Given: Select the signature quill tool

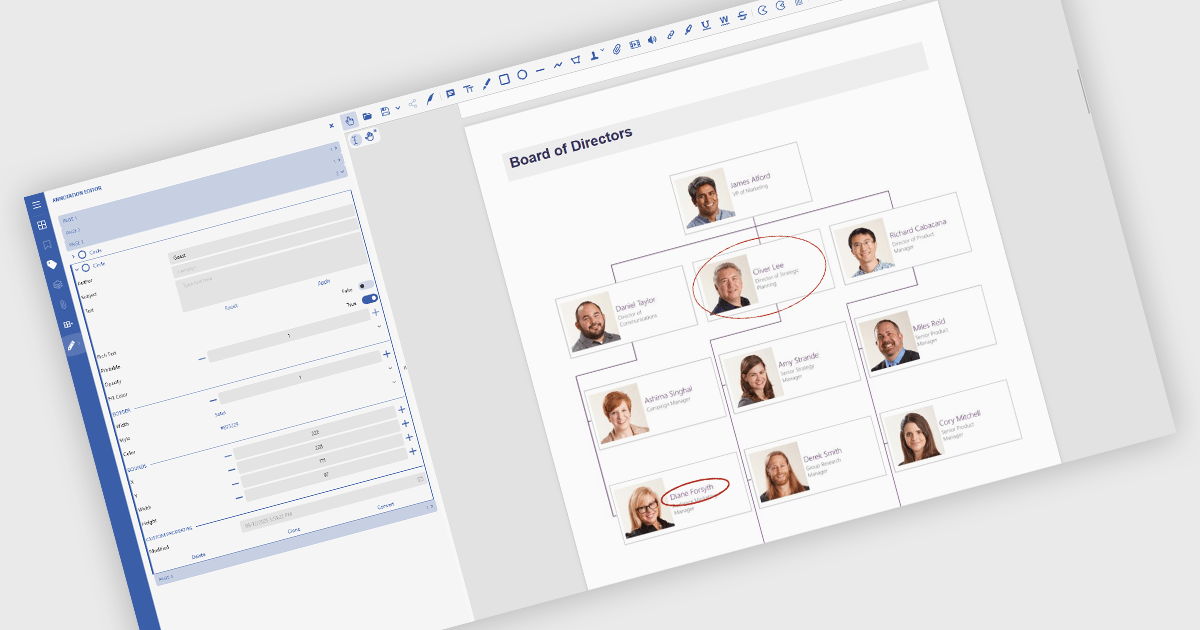Looking at the screenshot, I should point(430,99).
